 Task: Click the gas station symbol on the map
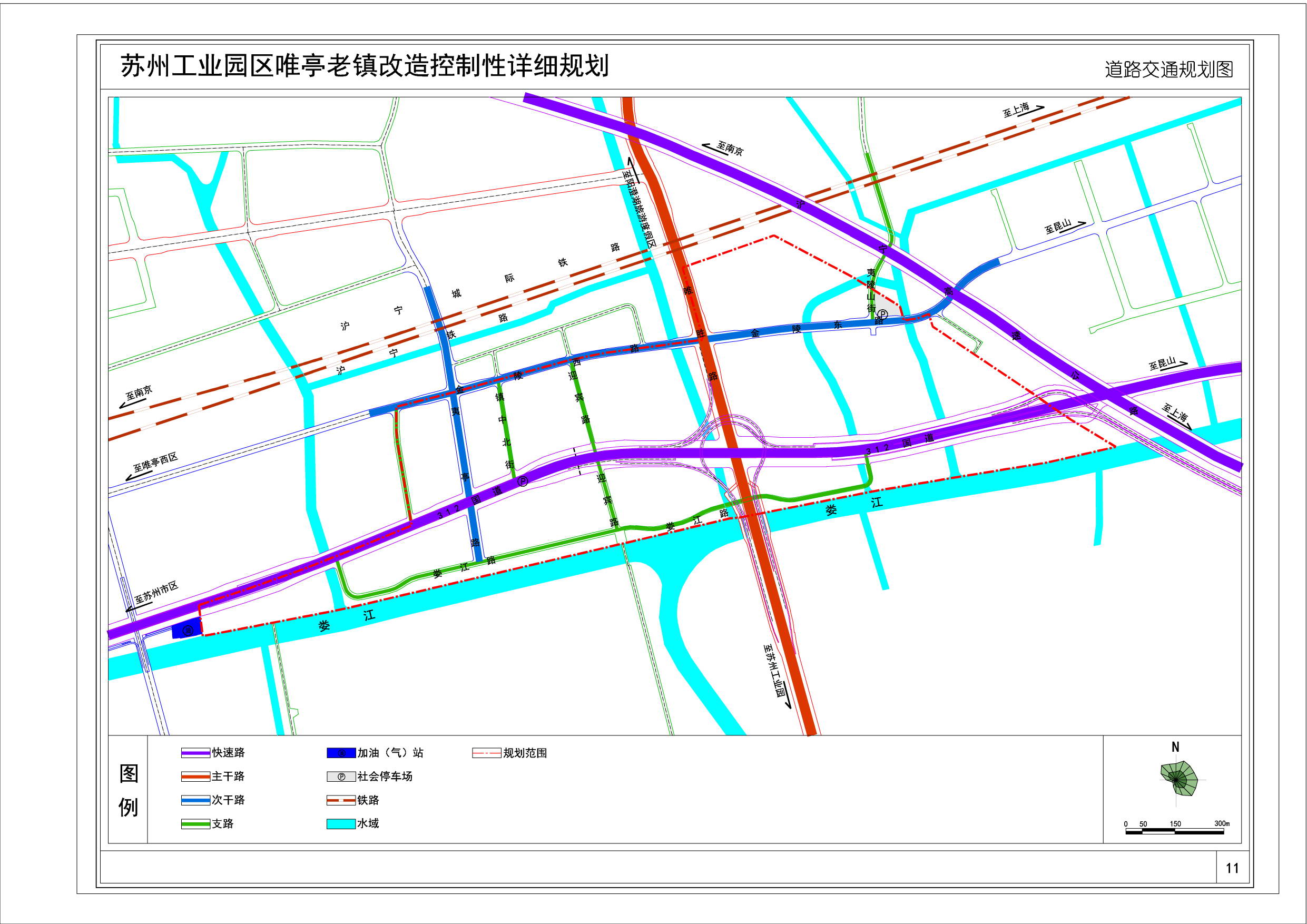[x=188, y=630]
